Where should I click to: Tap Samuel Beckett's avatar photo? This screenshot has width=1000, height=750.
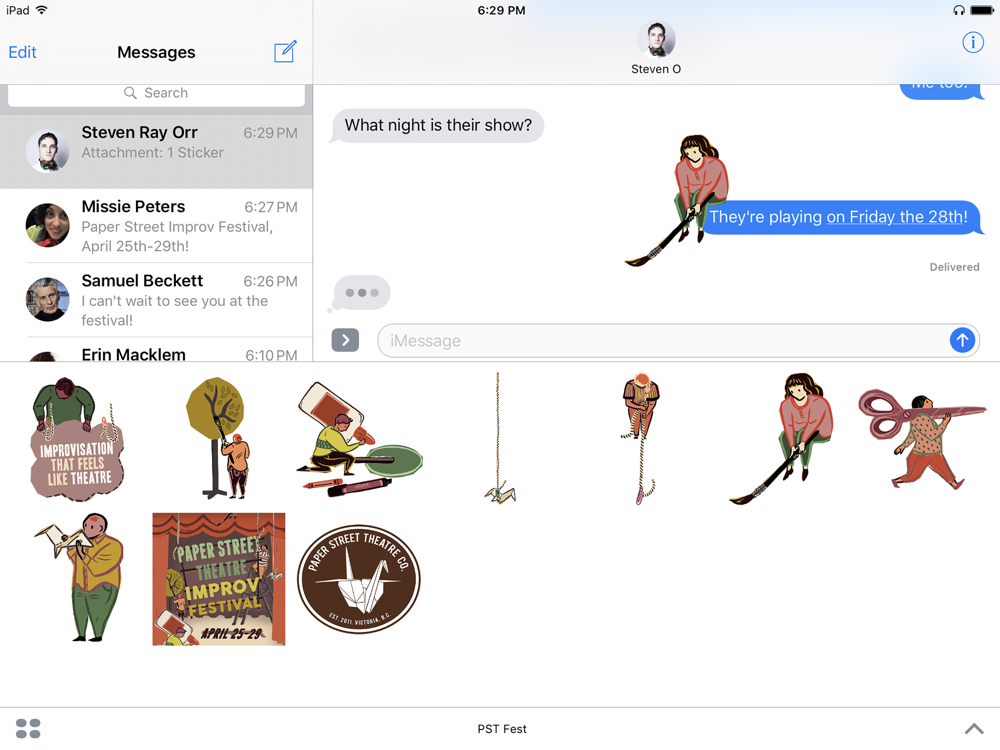(x=47, y=300)
